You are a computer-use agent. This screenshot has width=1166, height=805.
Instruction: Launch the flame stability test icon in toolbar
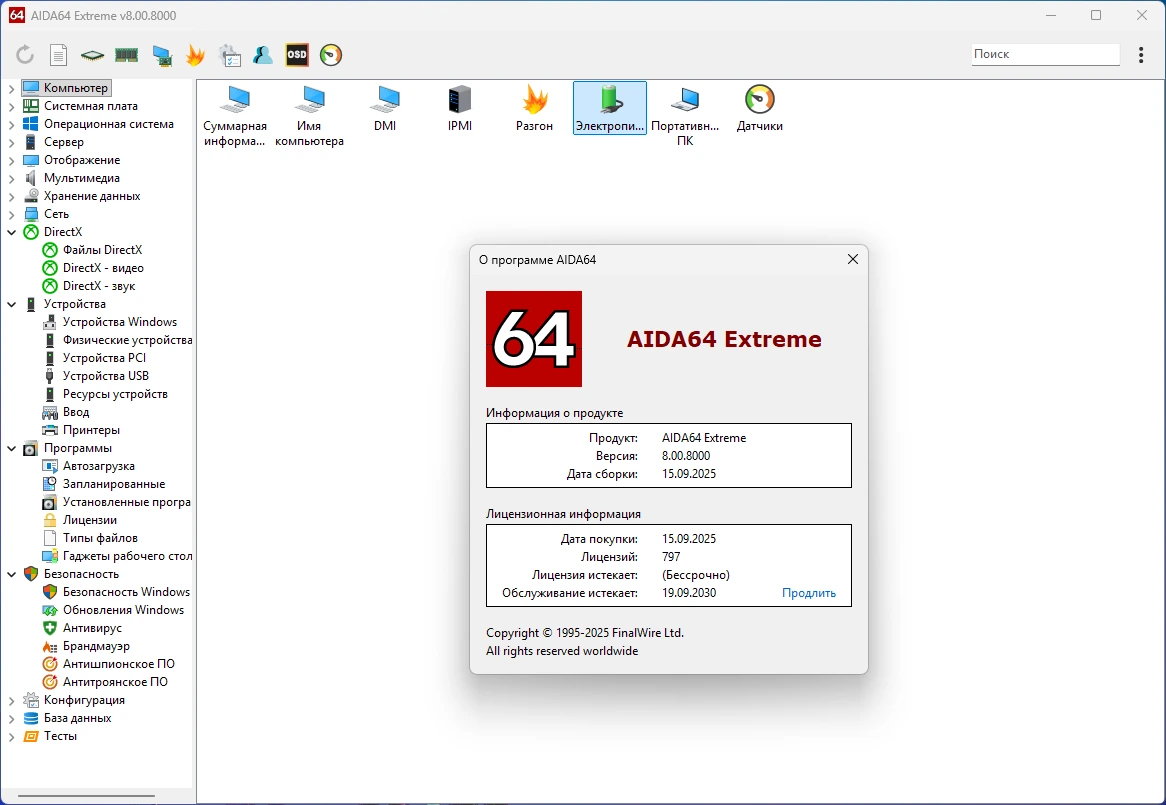[195, 54]
